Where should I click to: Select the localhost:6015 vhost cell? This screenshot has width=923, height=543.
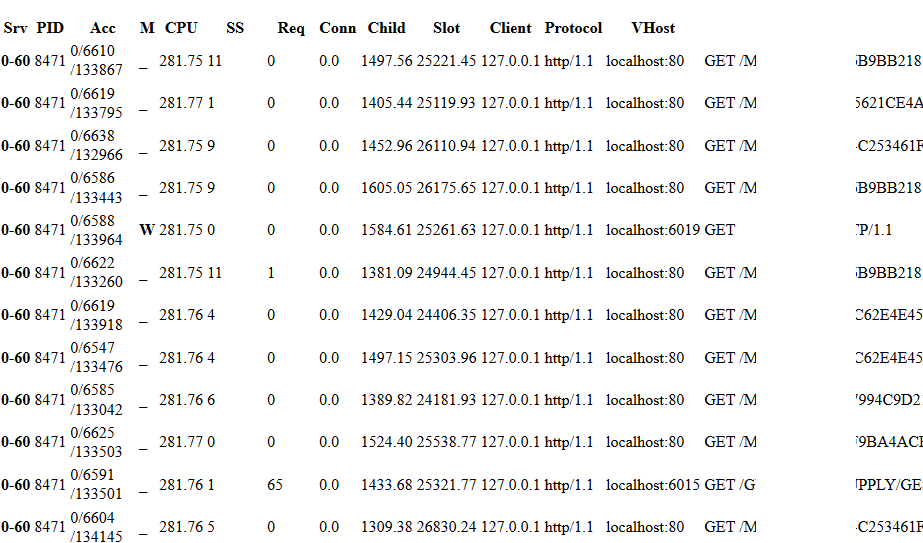652,485
